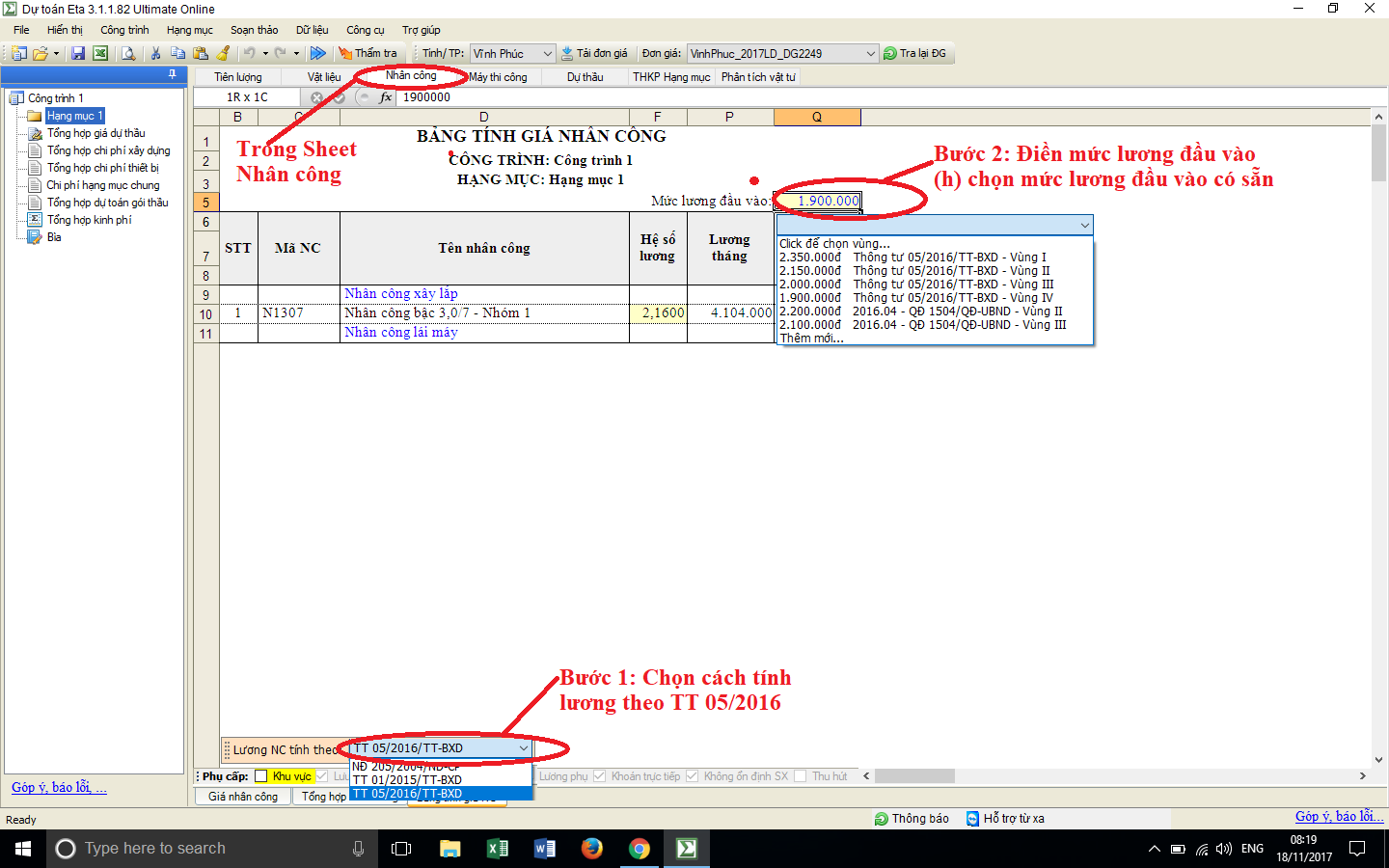Toggle the Không ổn định SX checkbox

tap(692, 776)
